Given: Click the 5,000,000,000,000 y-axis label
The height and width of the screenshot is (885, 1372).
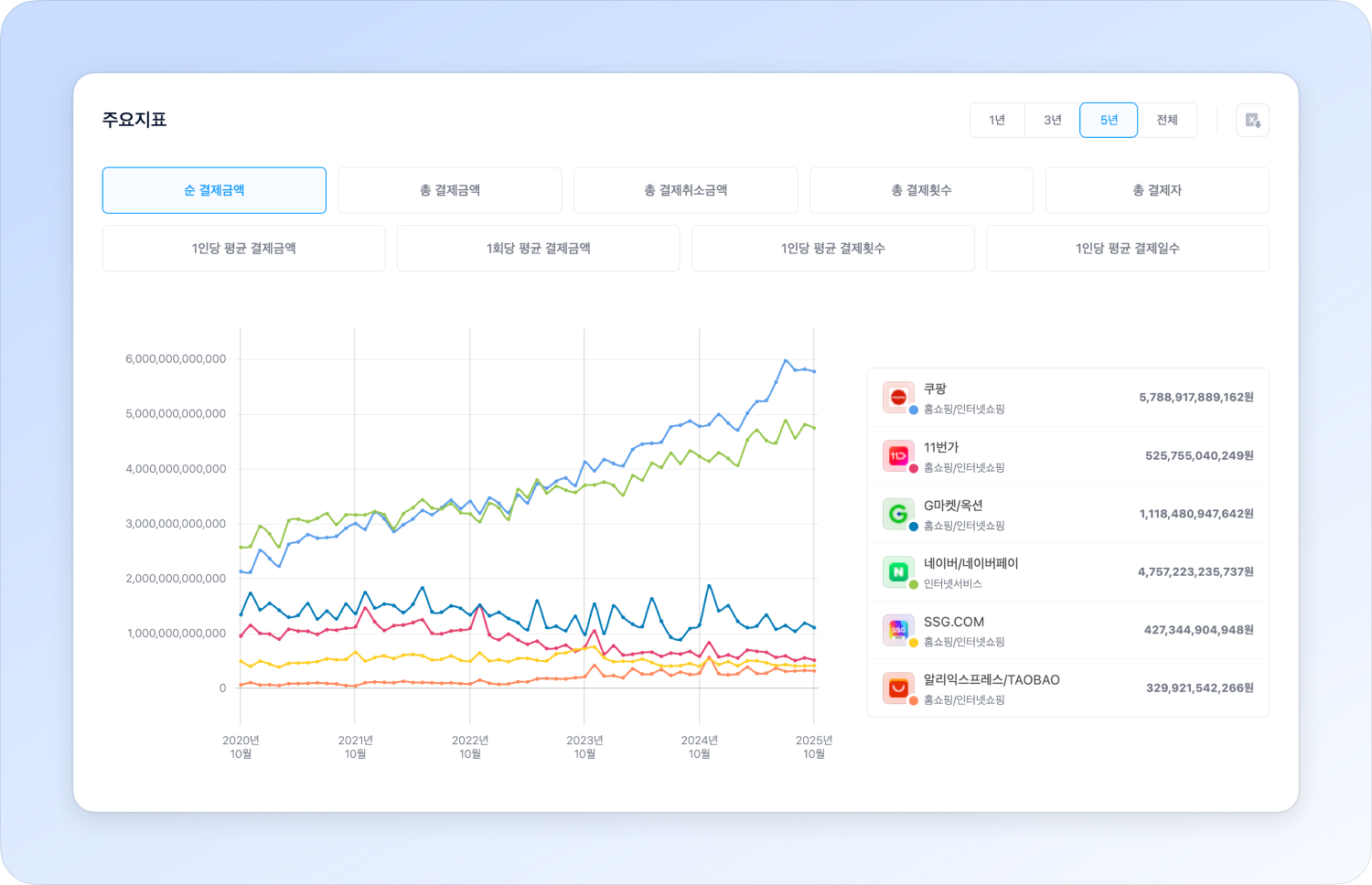Looking at the screenshot, I should click(x=176, y=414).
